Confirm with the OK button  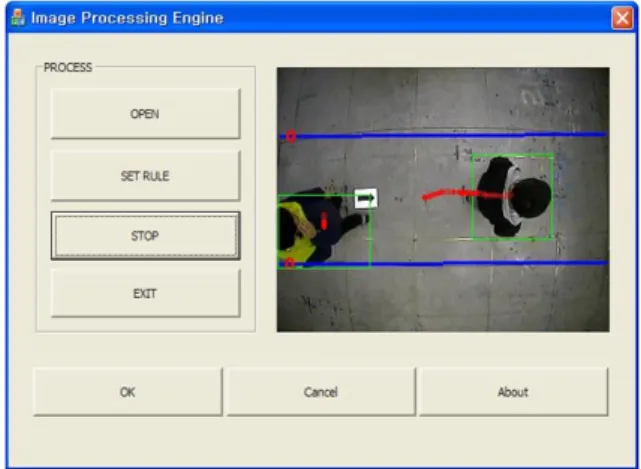(x=128, y=392)
